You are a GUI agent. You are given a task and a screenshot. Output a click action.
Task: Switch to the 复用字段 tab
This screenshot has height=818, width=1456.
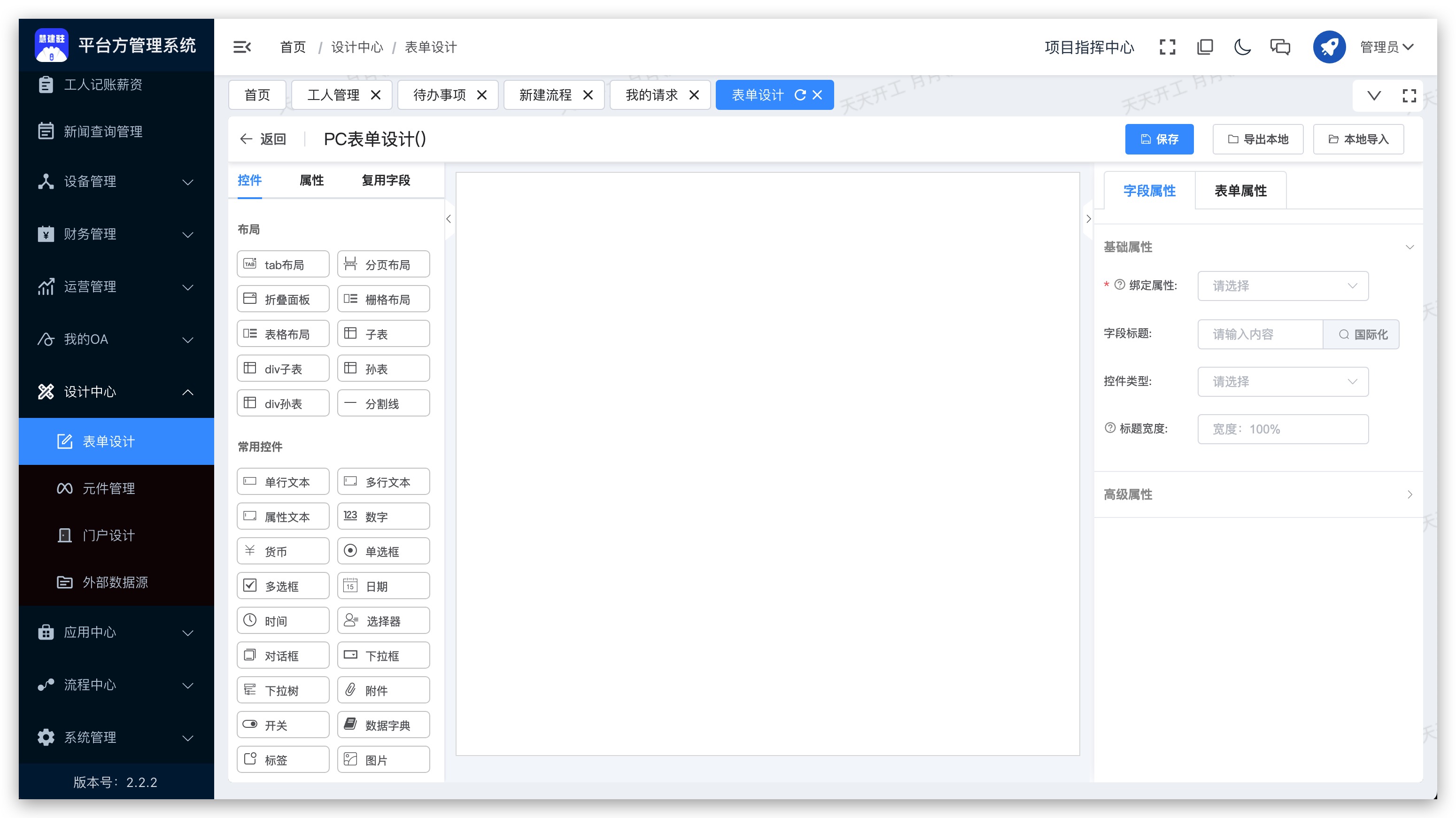386,180
